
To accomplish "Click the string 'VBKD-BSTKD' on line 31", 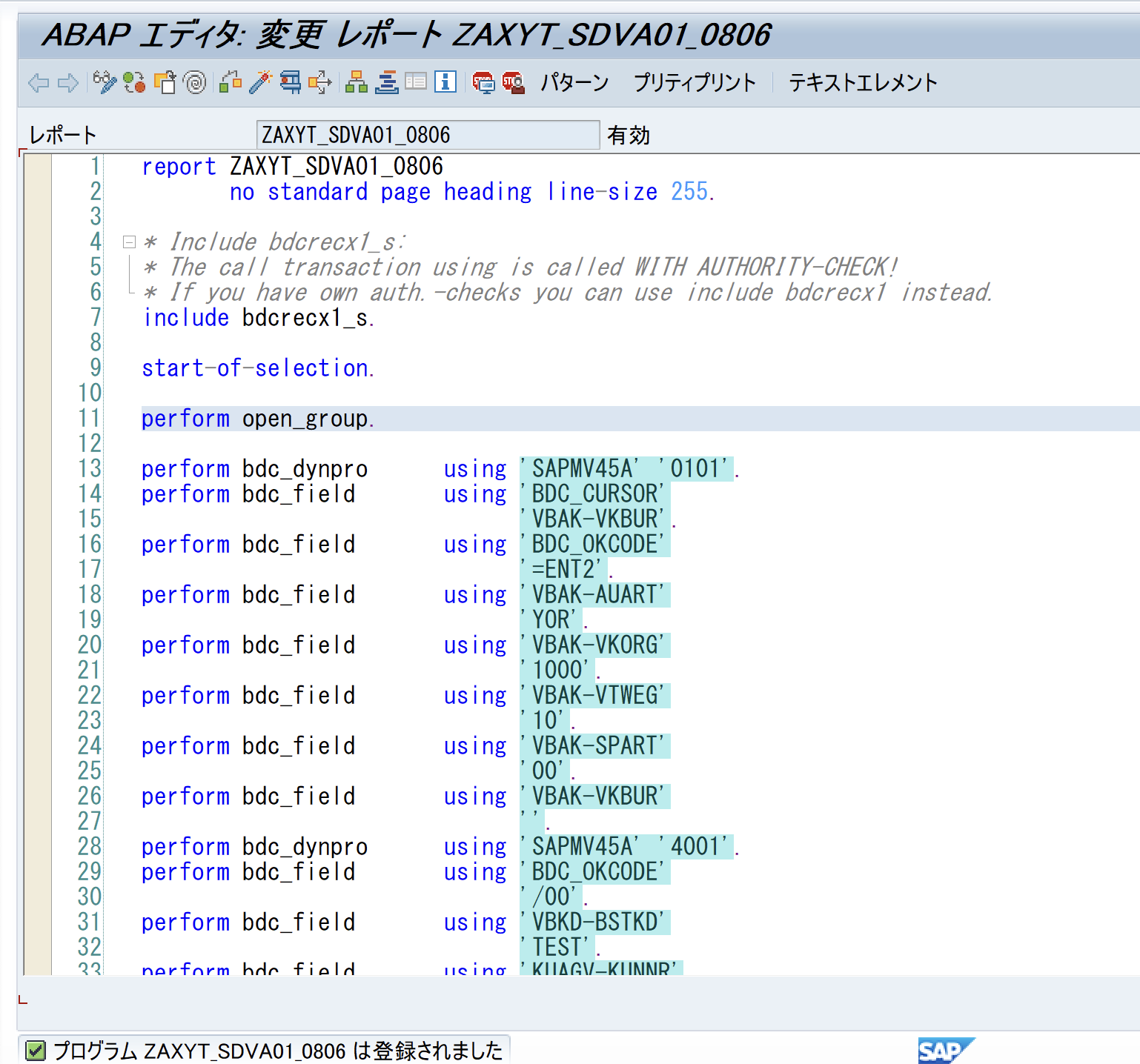I will pyautogui.click(x=595, y=922).
